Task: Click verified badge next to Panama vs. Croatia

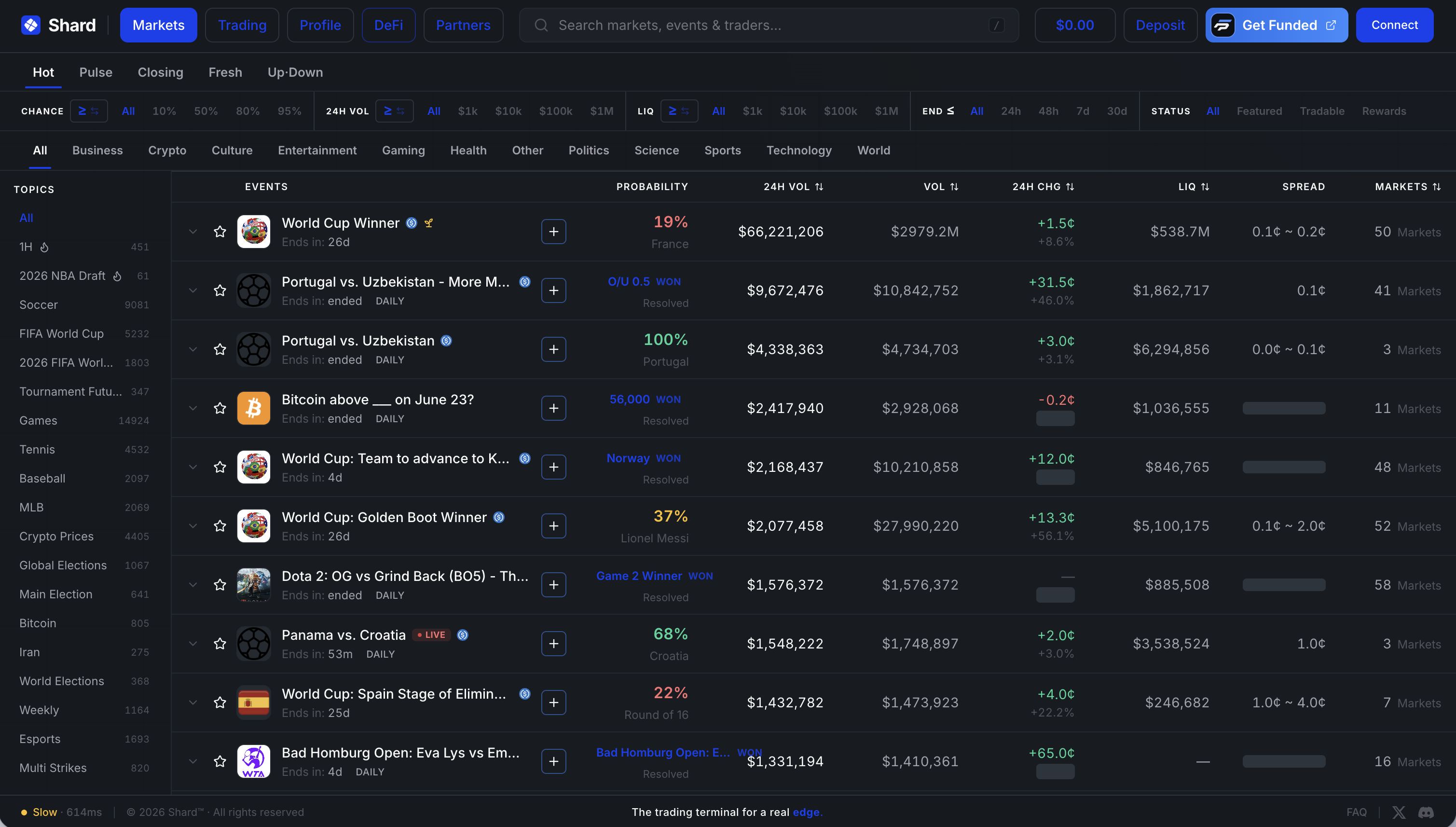Action: coord(463,635)
